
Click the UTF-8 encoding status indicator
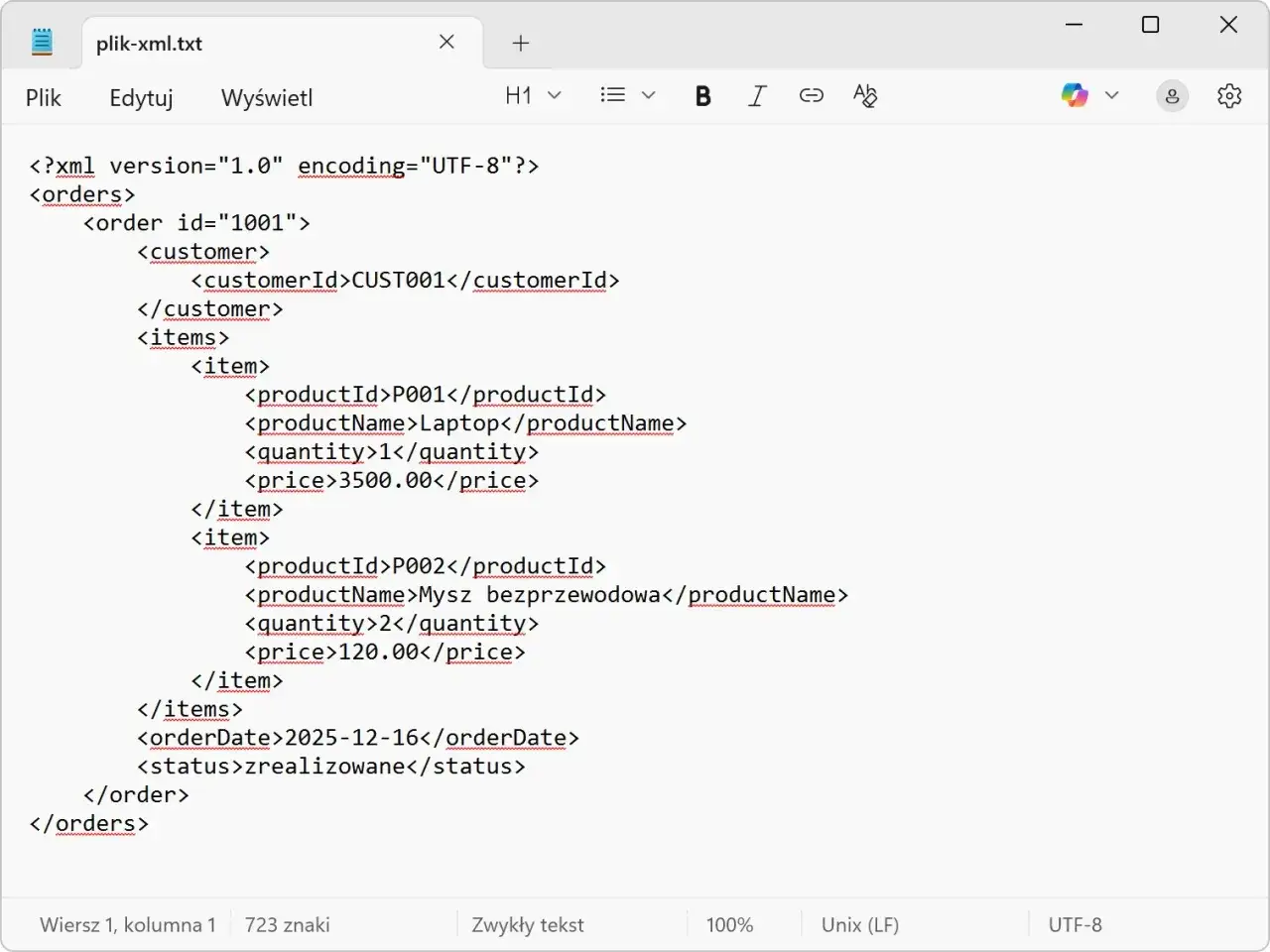click(1076, 924)
